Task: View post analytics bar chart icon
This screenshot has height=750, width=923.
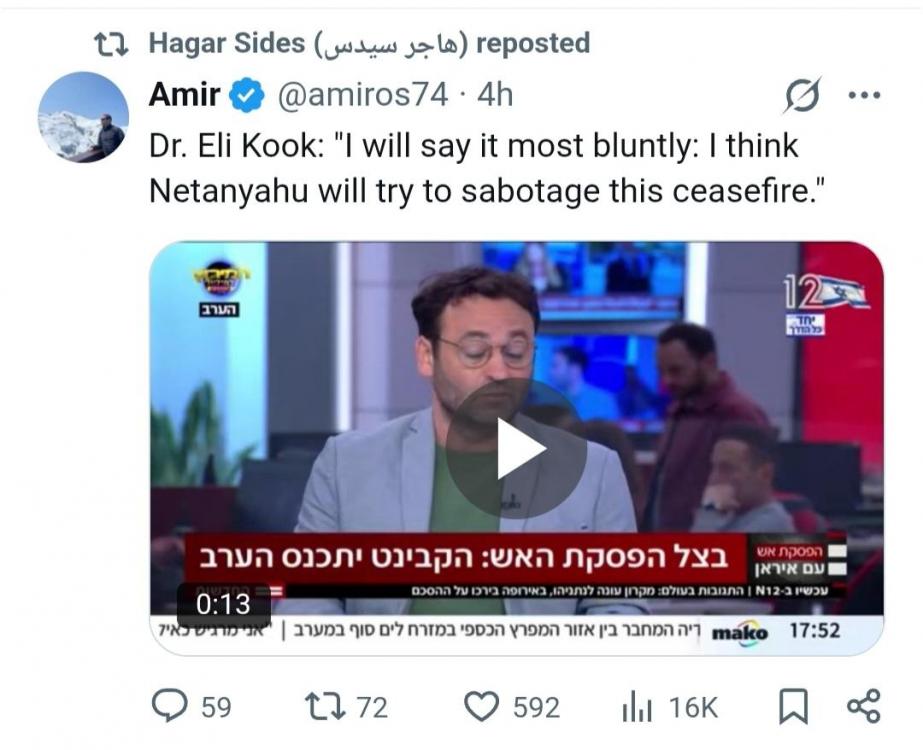Action: pos(637,707)
